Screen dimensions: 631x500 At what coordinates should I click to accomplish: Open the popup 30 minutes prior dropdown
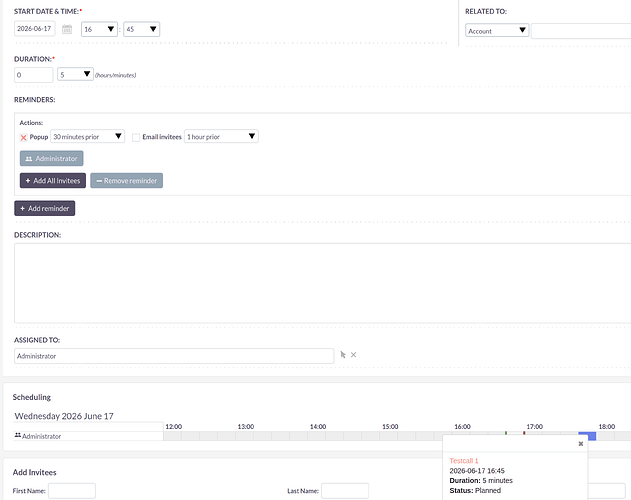87,136
